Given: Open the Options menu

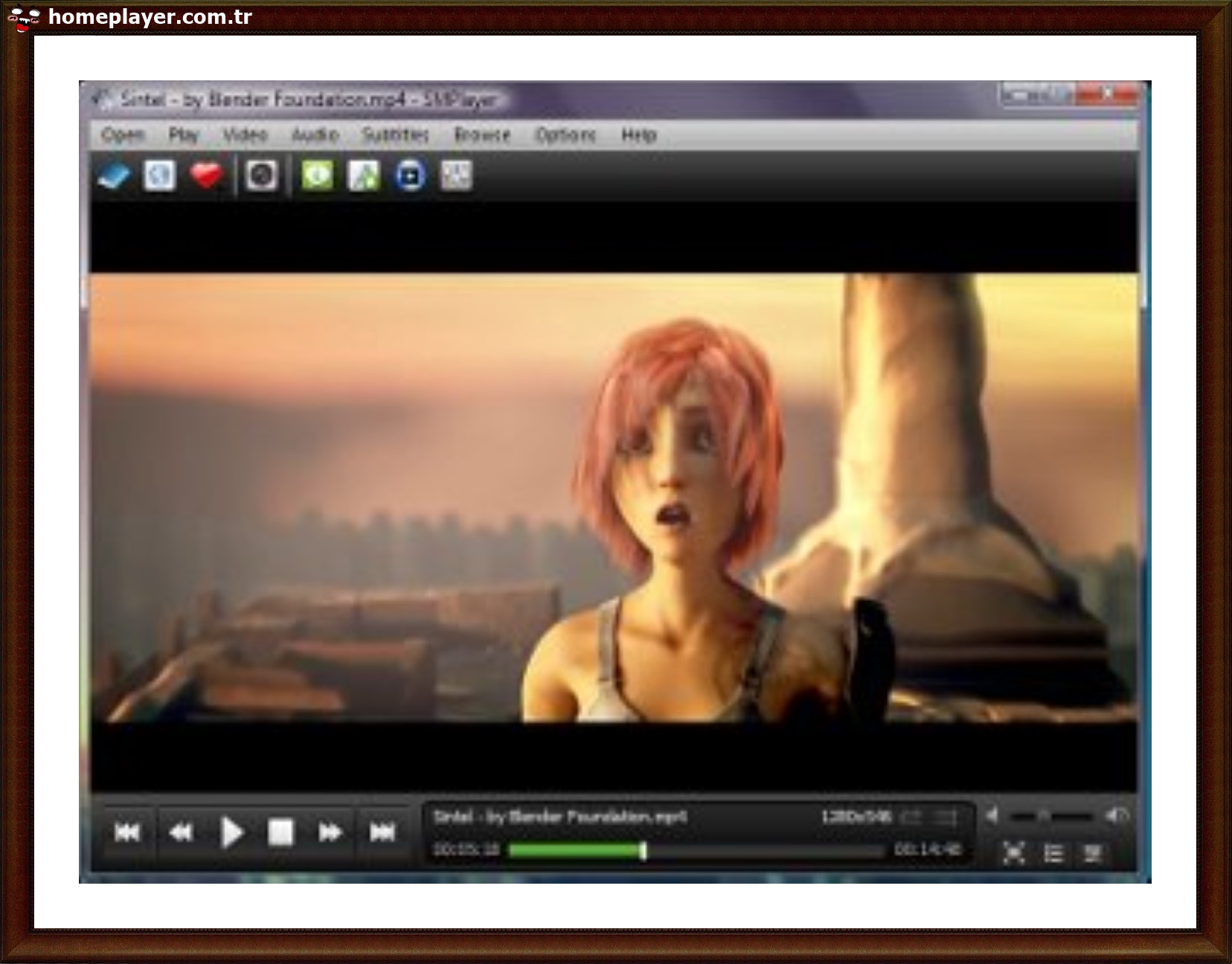Looking at the screenshot, I should [567, 135].
